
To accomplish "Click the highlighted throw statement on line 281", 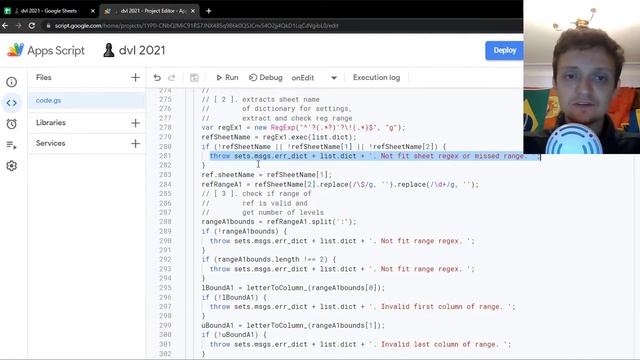I will click(x=374, y=156).
